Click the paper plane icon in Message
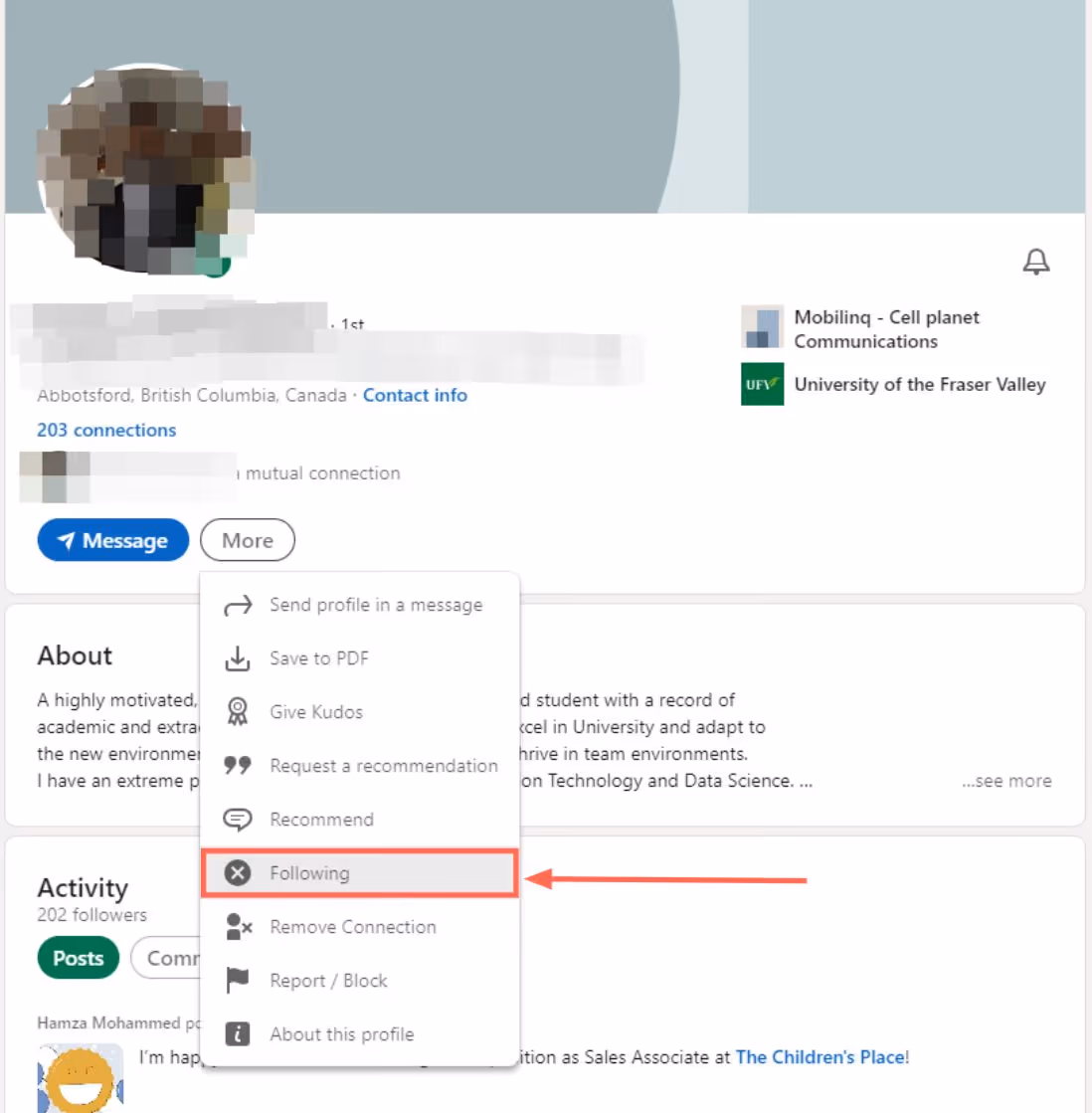Screen dimensions: 1092x1113 point(66,541)
